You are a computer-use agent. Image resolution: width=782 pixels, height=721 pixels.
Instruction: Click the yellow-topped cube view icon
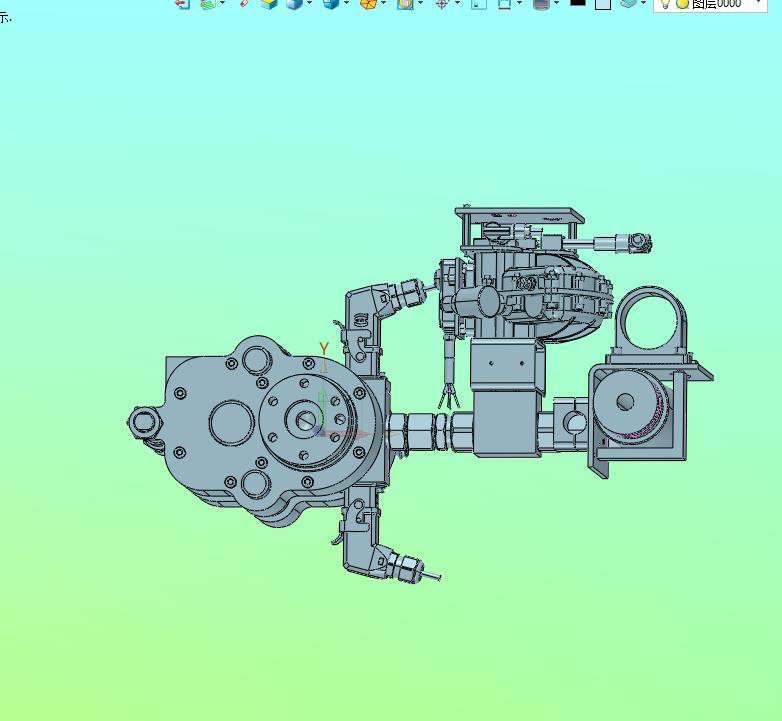[x=269, y=3]
